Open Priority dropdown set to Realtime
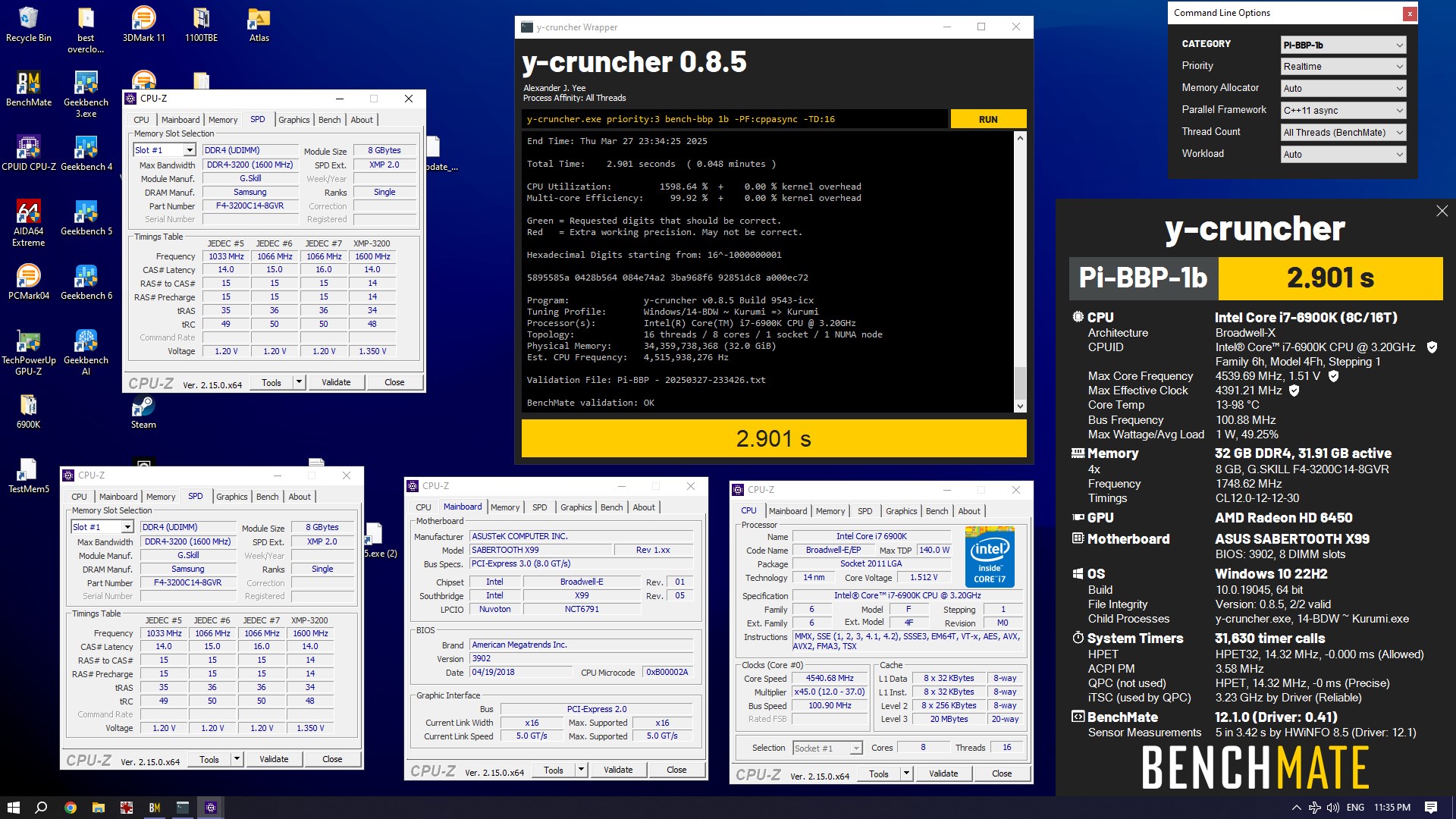Image resolution: width=1456 pixels, height=819 pixels. tap(1343, 67)
